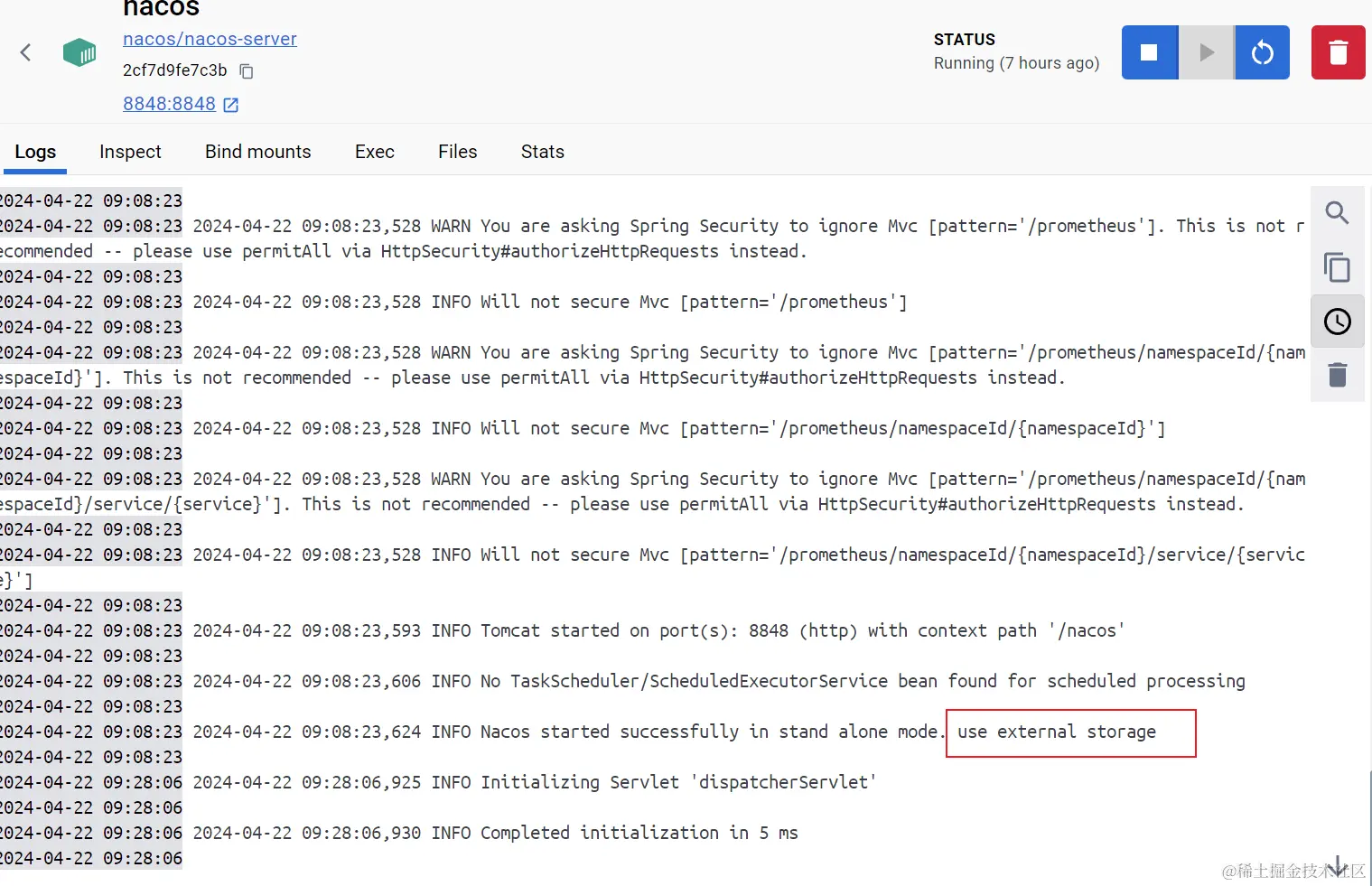Open the Bind mounts tab
The image size is (1372, 886).
(x=258, y=152)
